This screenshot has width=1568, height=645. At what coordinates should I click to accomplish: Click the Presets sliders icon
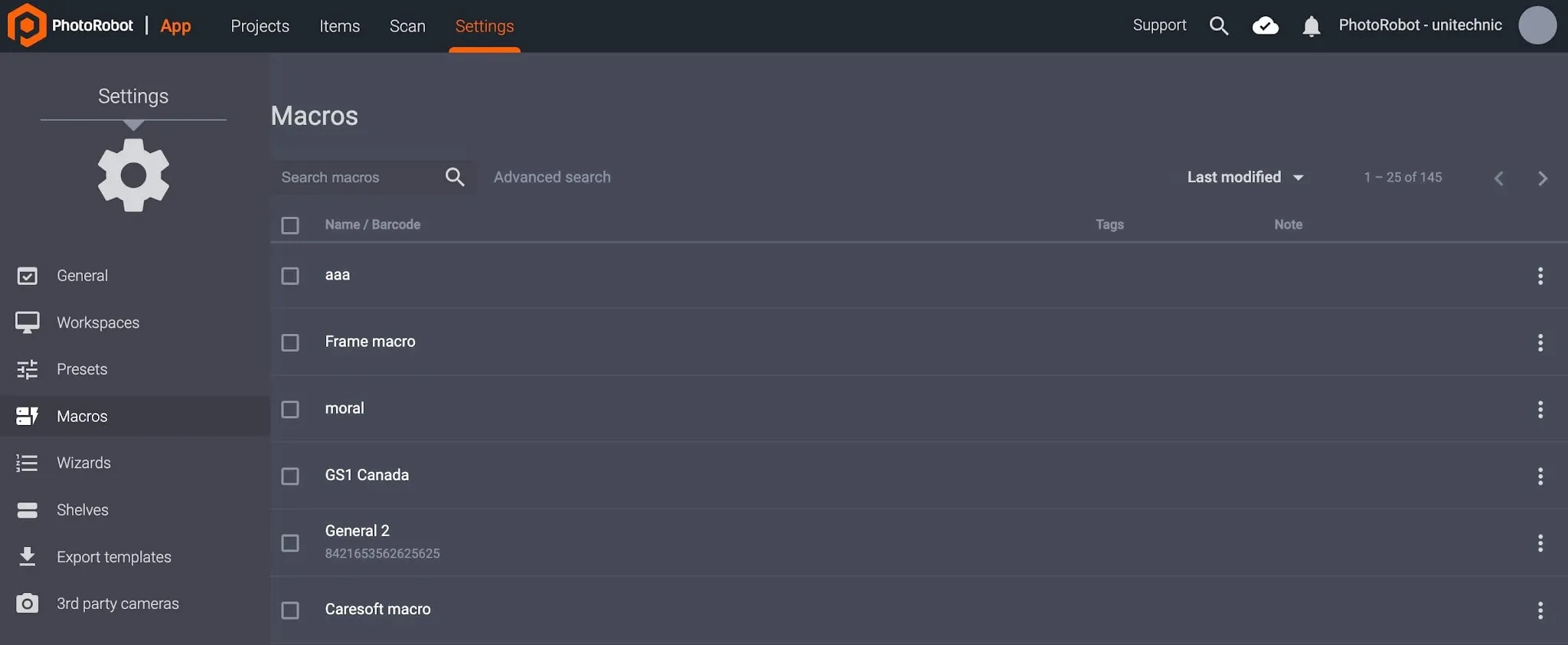tap(28, 370)
